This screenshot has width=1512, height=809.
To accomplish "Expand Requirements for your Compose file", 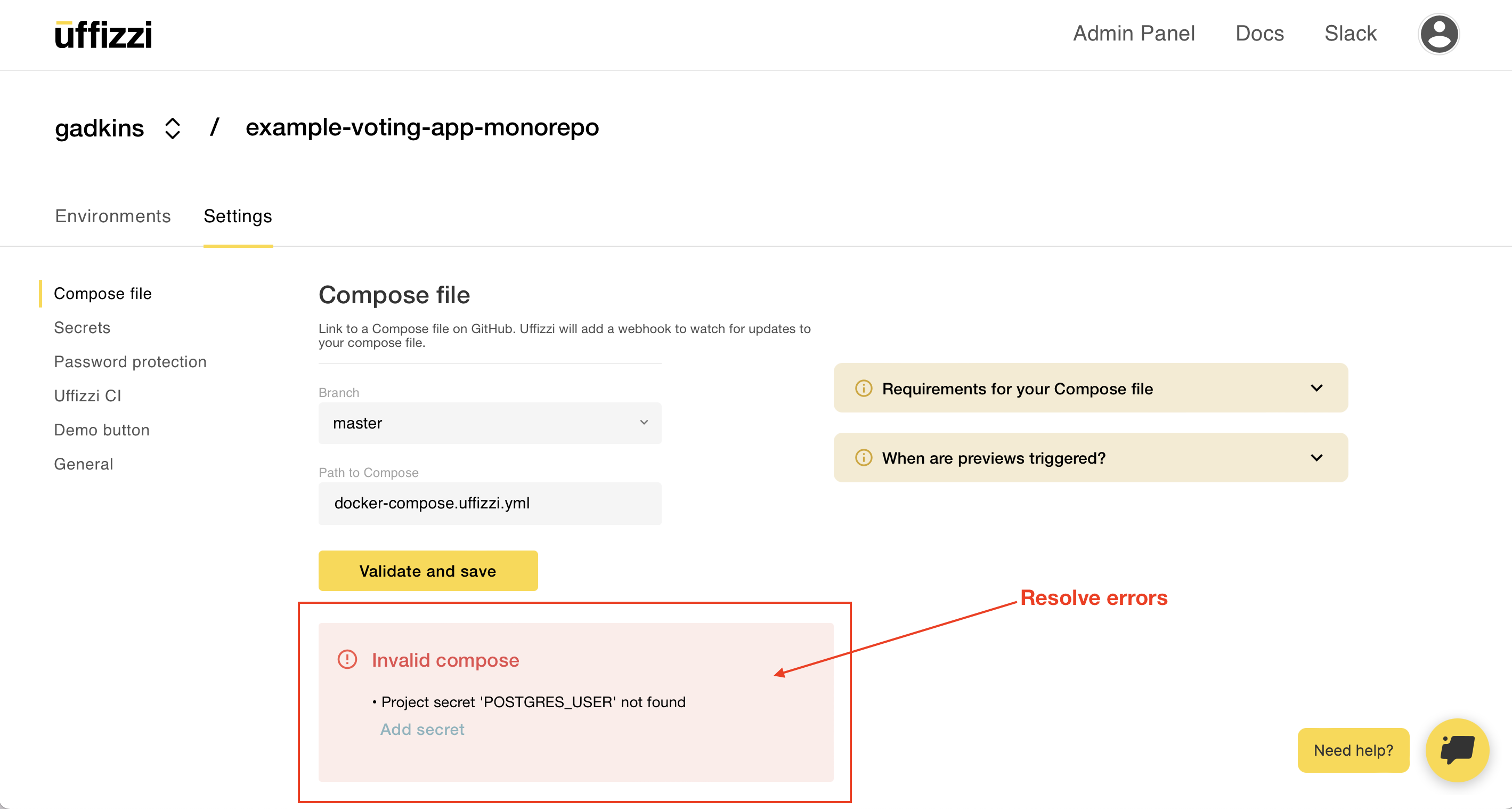I will click(1316, 388).
